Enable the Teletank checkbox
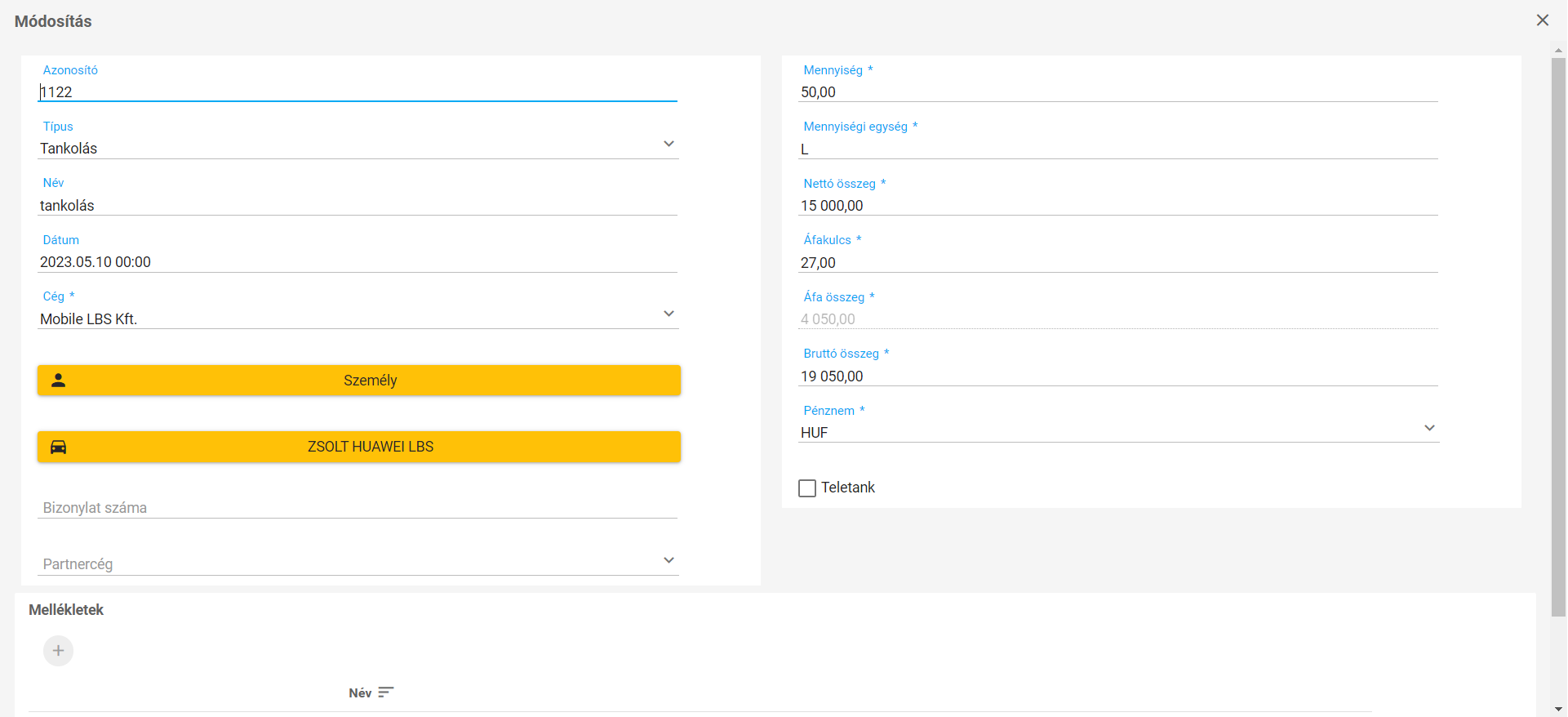The height and width of the screenshot is (717, 1568). [807, 488]
